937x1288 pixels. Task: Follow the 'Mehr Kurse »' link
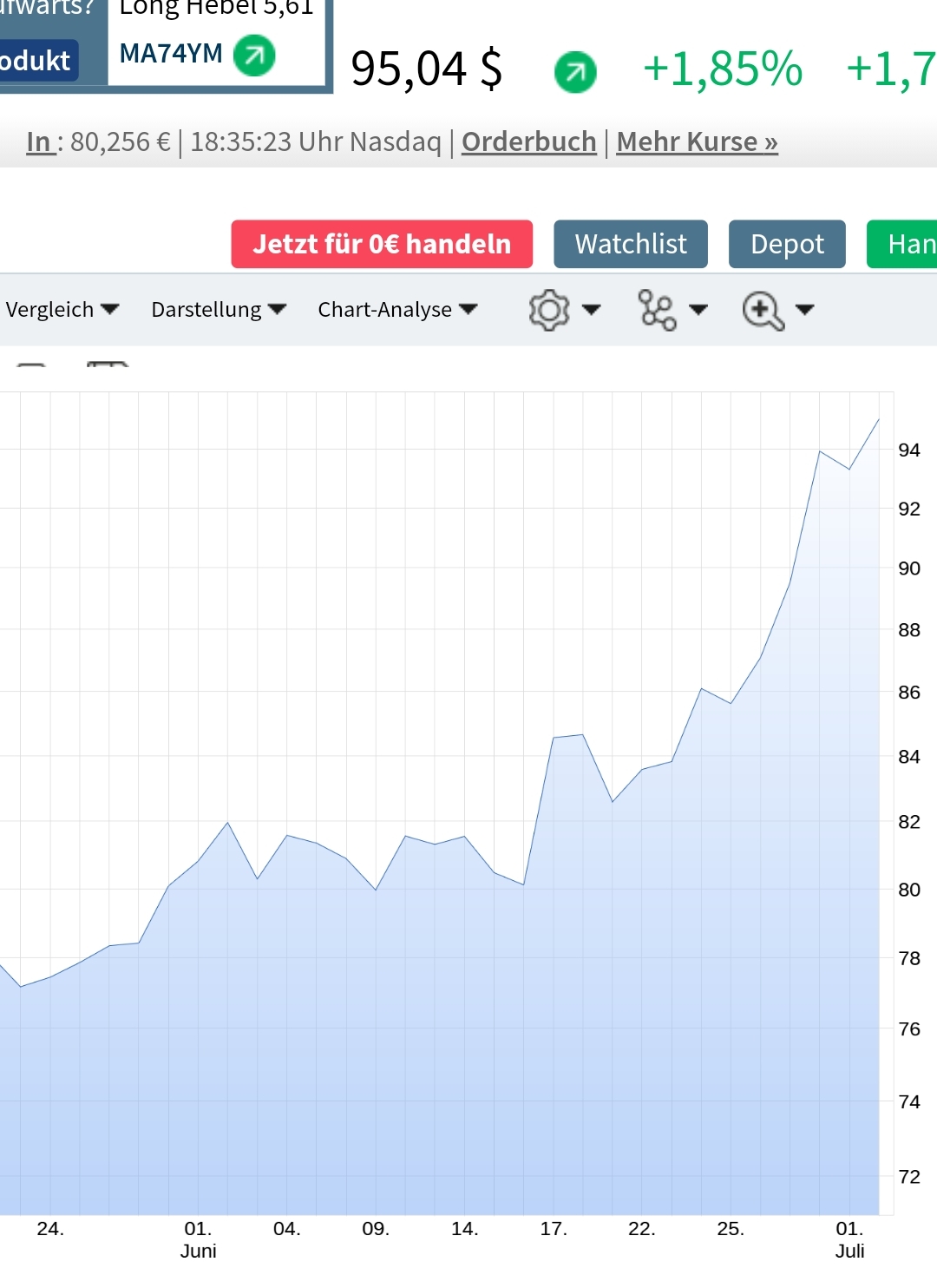tap(697, 141)
